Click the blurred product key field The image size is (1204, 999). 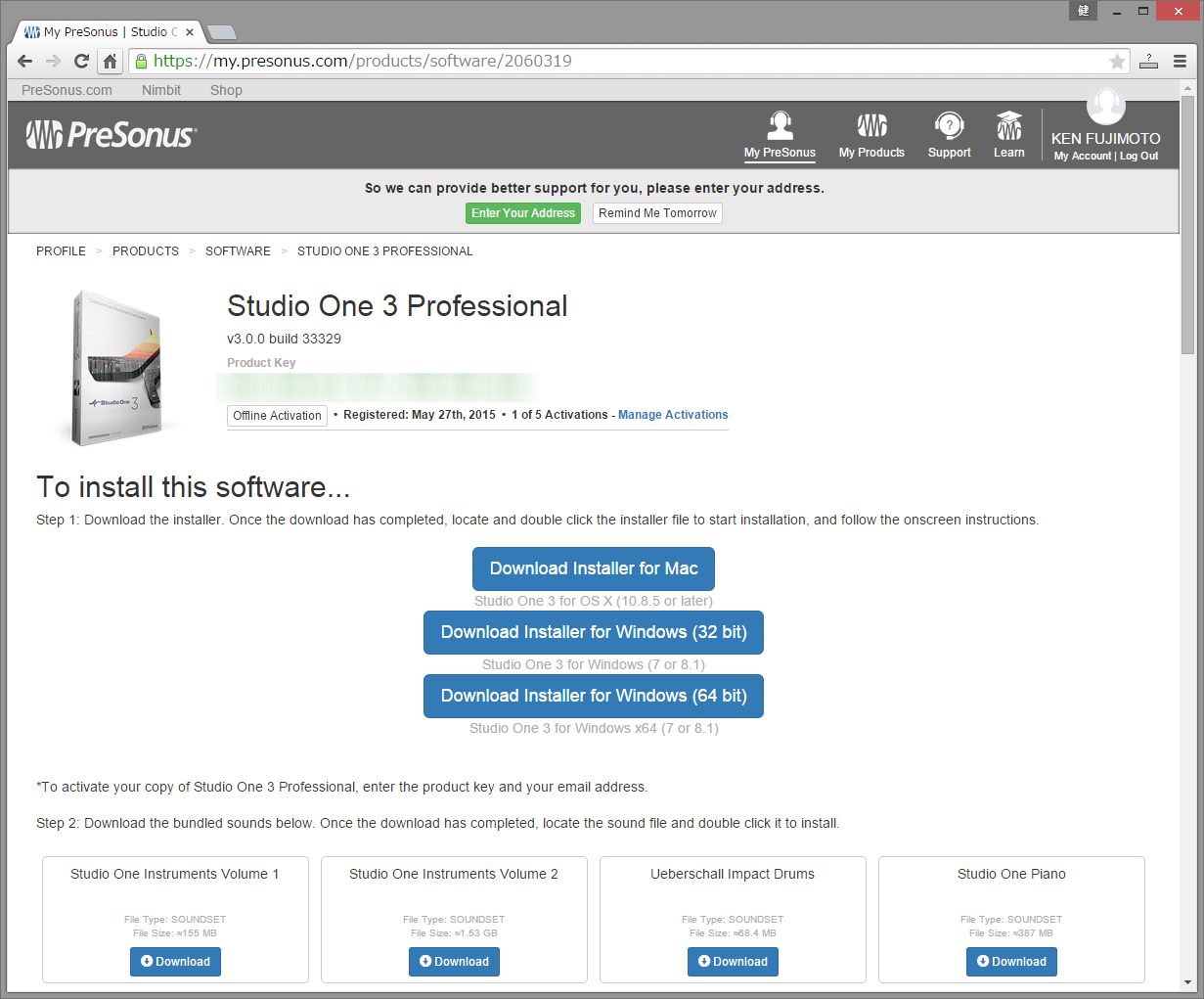(377, 386)
